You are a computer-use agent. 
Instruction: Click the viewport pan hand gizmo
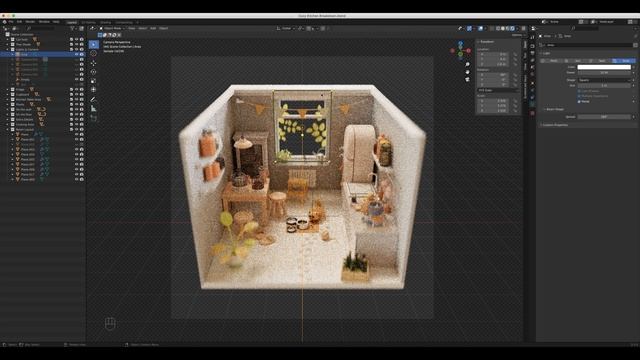[467, 72]
